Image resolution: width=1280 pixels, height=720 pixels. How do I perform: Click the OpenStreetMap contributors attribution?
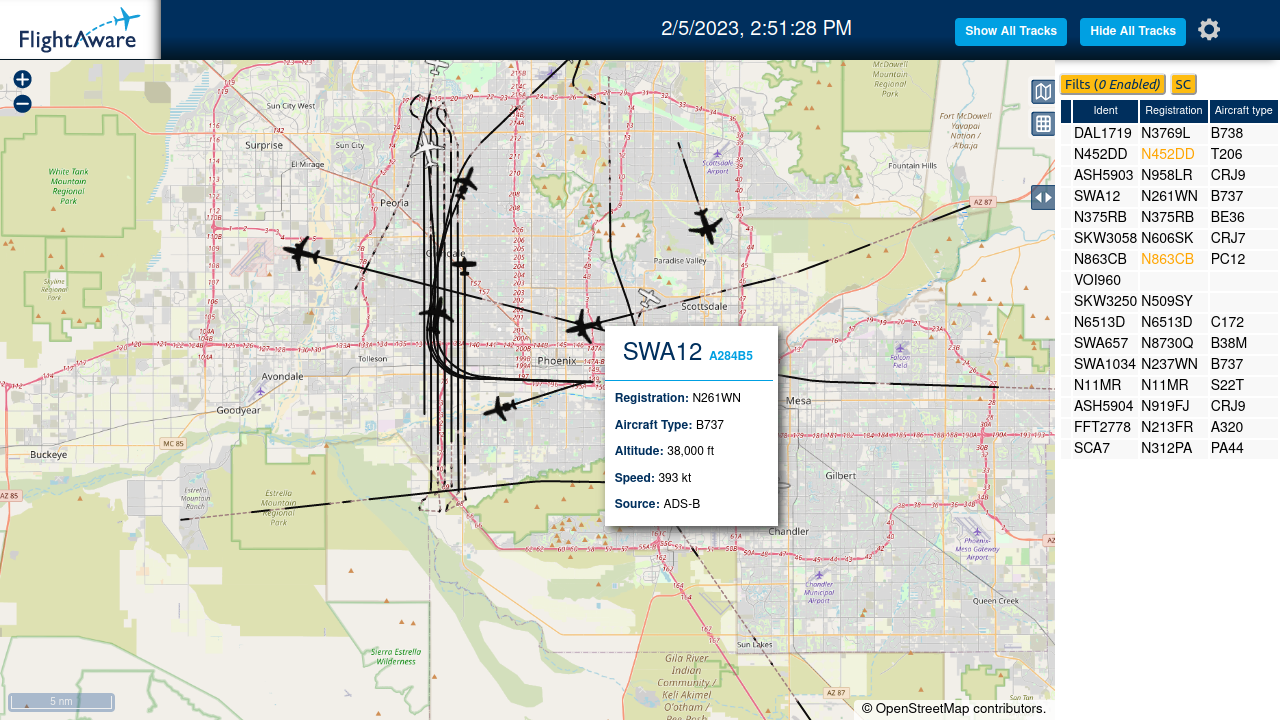pyautogui.click(x=954, y=709)
